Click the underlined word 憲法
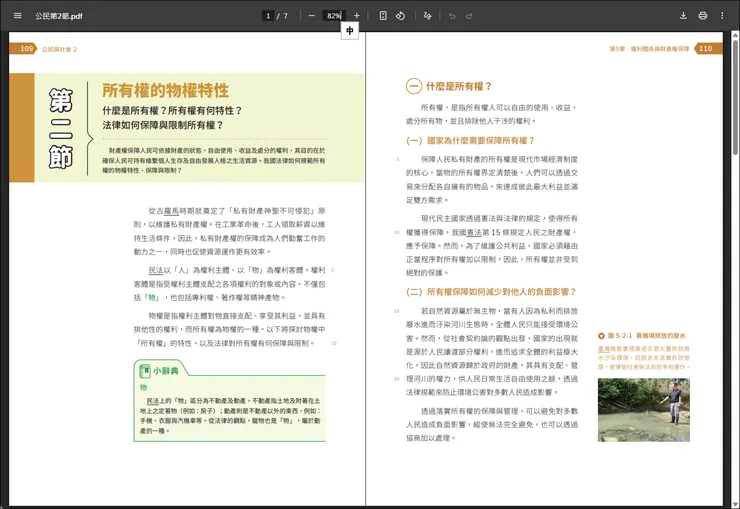The image size is (740, 509). click(474, 233)
